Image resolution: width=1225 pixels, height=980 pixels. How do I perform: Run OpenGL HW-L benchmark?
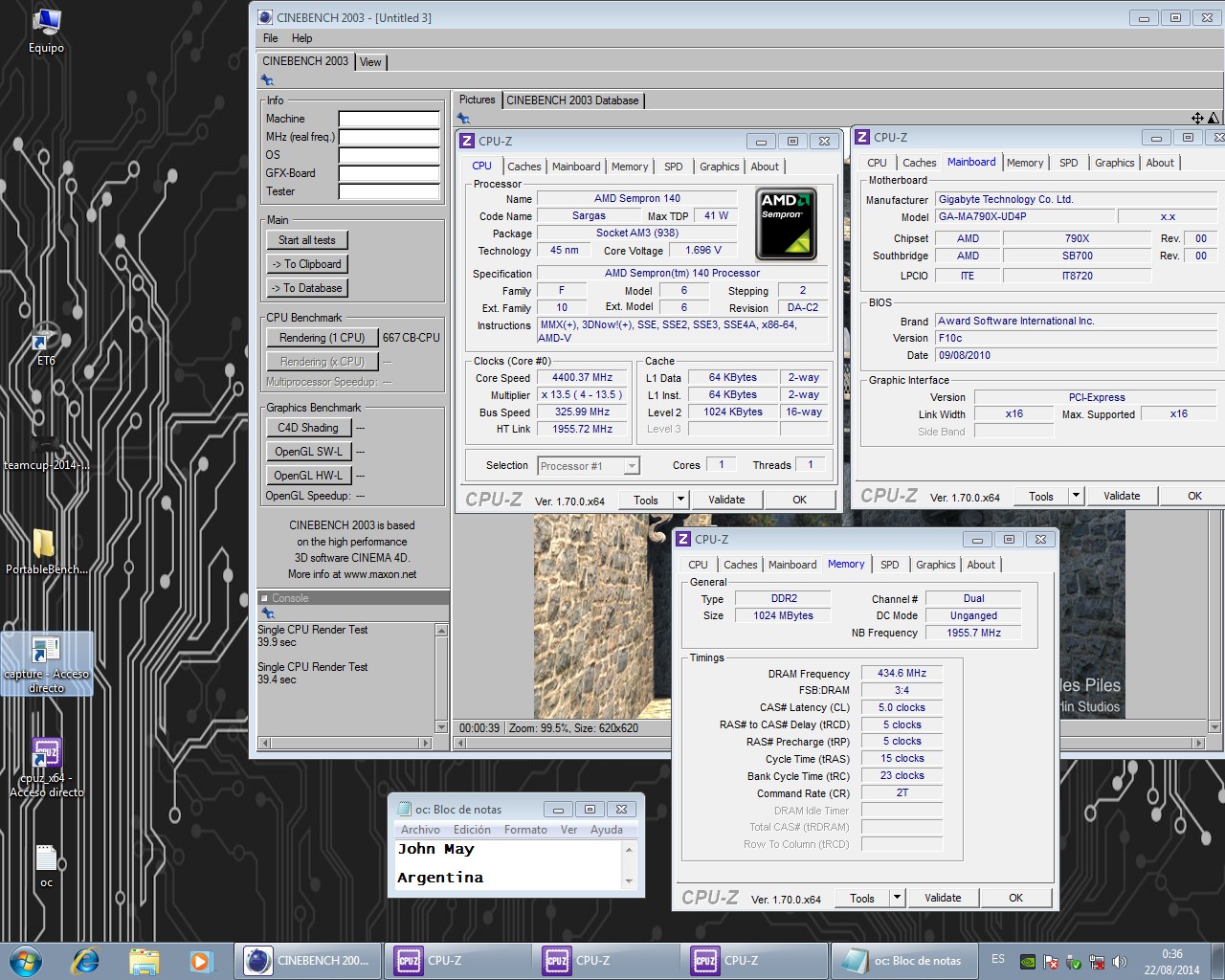308,476
